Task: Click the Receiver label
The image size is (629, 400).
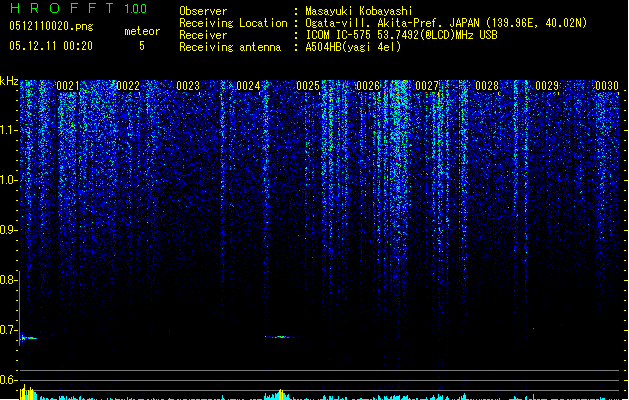Action: (203, 35)
